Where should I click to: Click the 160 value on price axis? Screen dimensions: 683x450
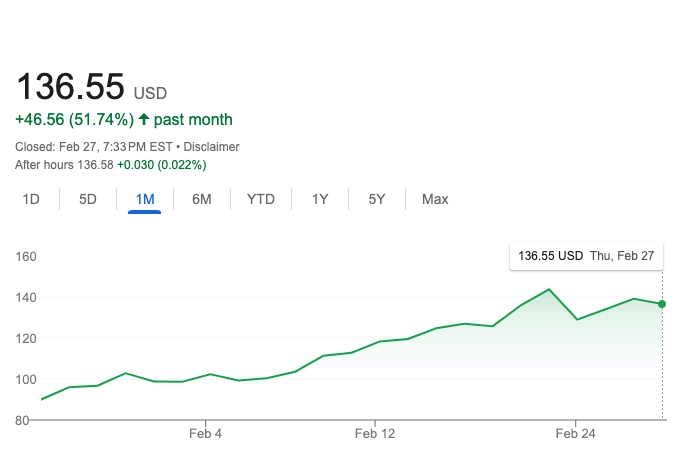26,256
